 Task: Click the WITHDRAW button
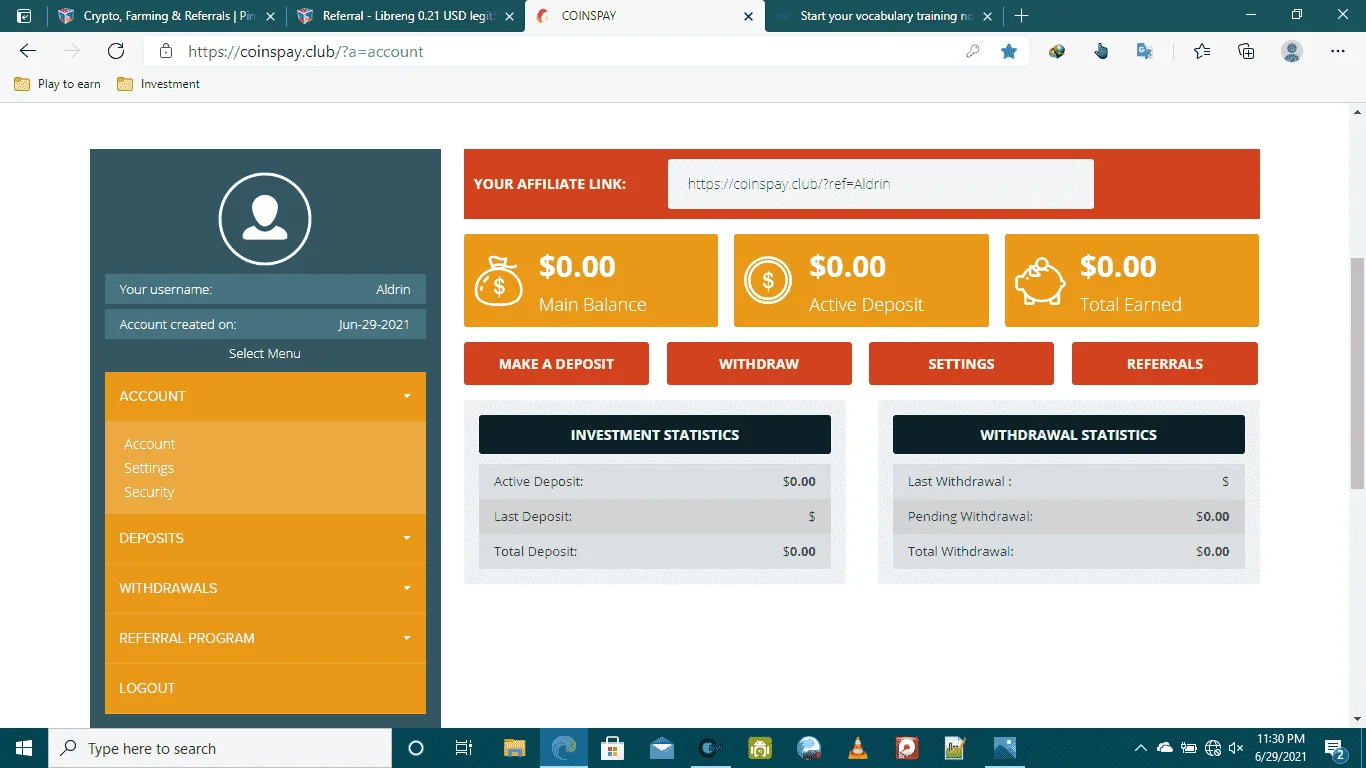tap(759, 364)
